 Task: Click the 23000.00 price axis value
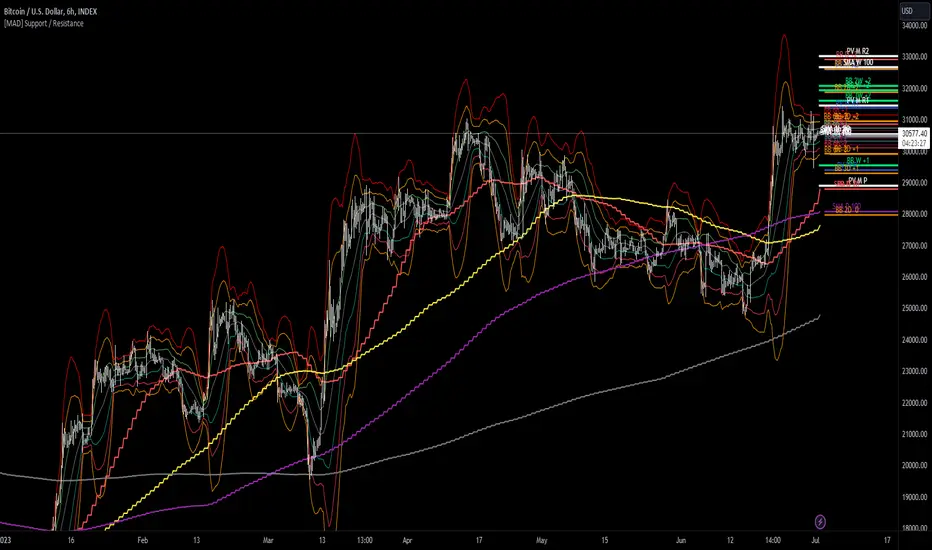[x=914, y=371]
